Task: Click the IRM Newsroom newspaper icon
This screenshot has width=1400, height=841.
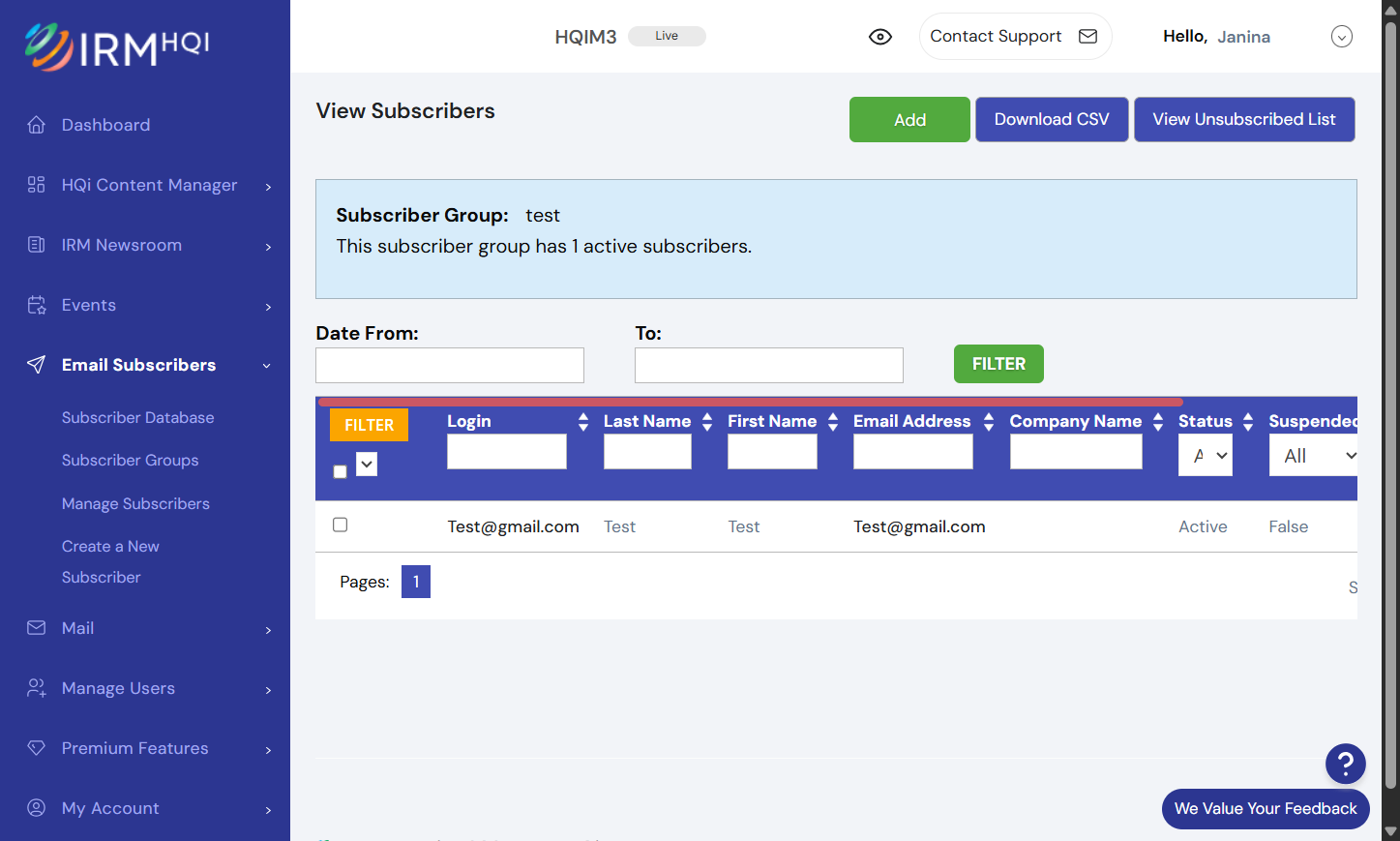Action: pyautogui.click(x=37, y=245)
